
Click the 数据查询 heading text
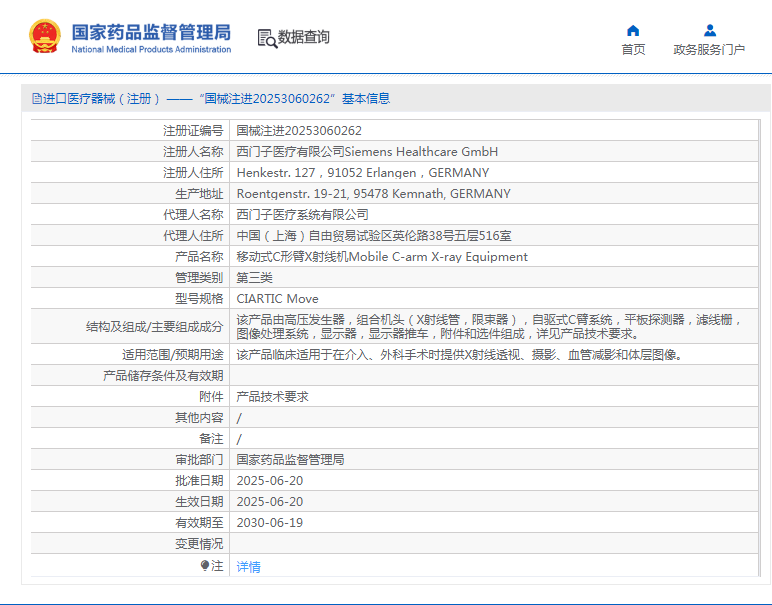303,37
